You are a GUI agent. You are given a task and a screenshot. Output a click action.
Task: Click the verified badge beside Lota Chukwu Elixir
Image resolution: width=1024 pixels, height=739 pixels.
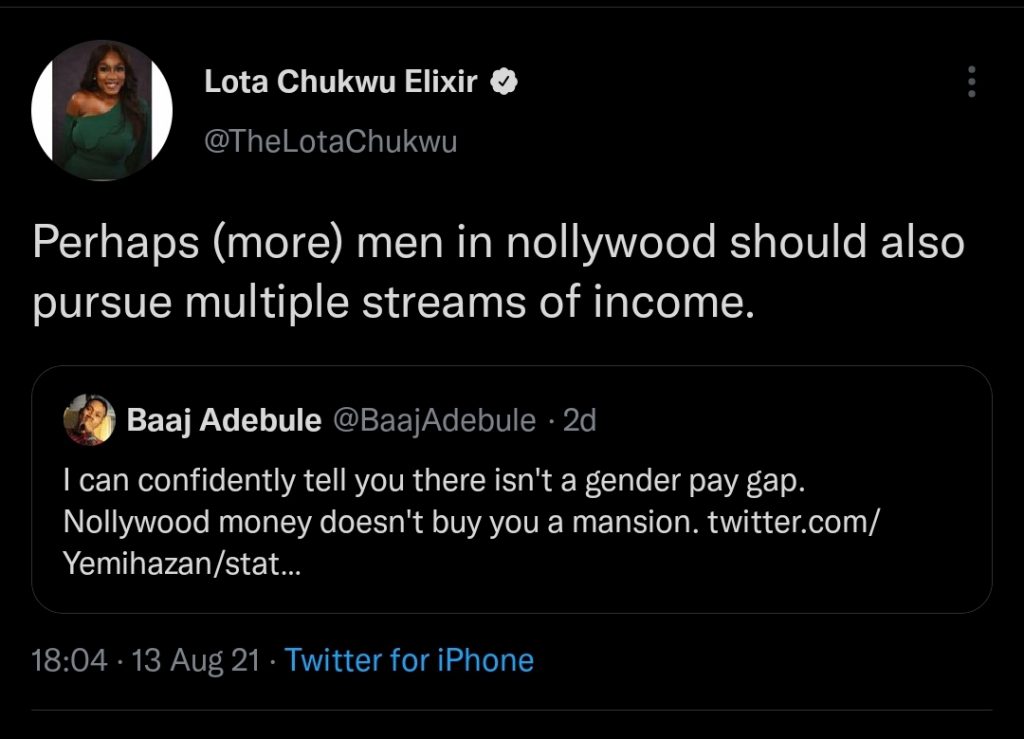pos(503,83)
